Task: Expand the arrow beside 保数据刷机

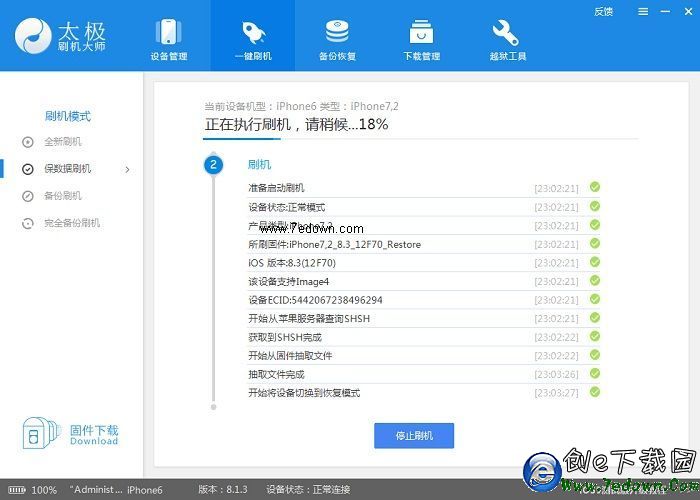Action: click(x=127, y=169)
